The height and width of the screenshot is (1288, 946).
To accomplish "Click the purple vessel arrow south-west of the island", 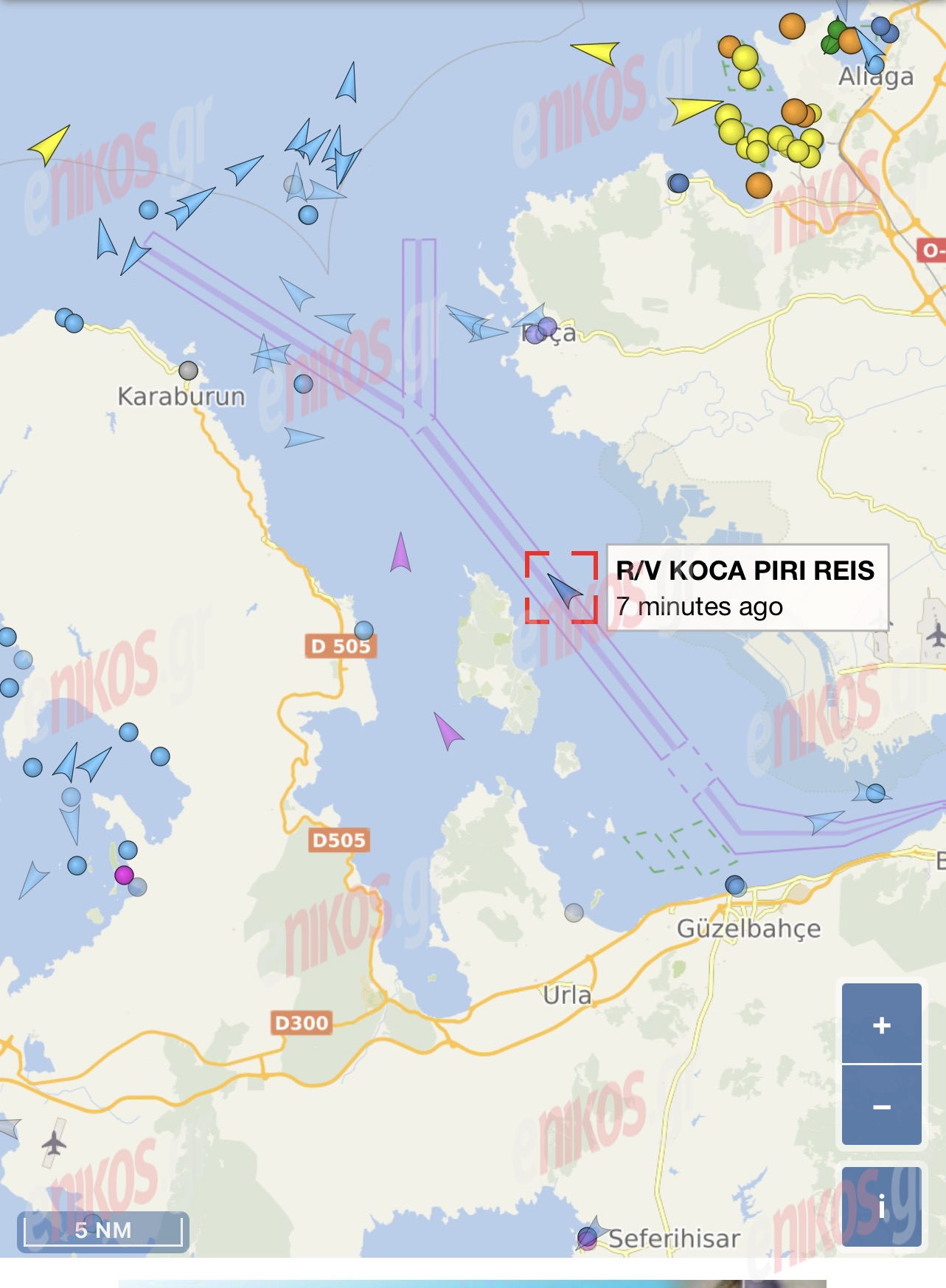I will 447,730.
